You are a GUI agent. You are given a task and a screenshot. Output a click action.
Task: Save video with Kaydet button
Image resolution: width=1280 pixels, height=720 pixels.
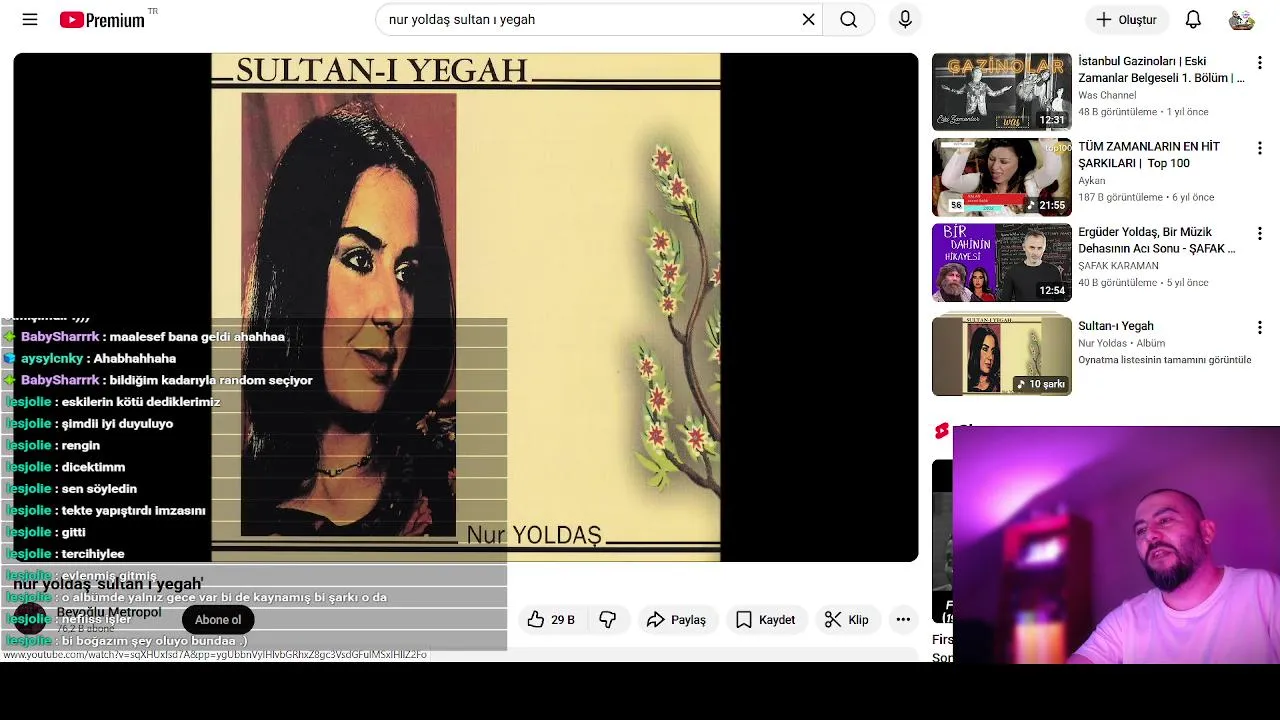766,620
